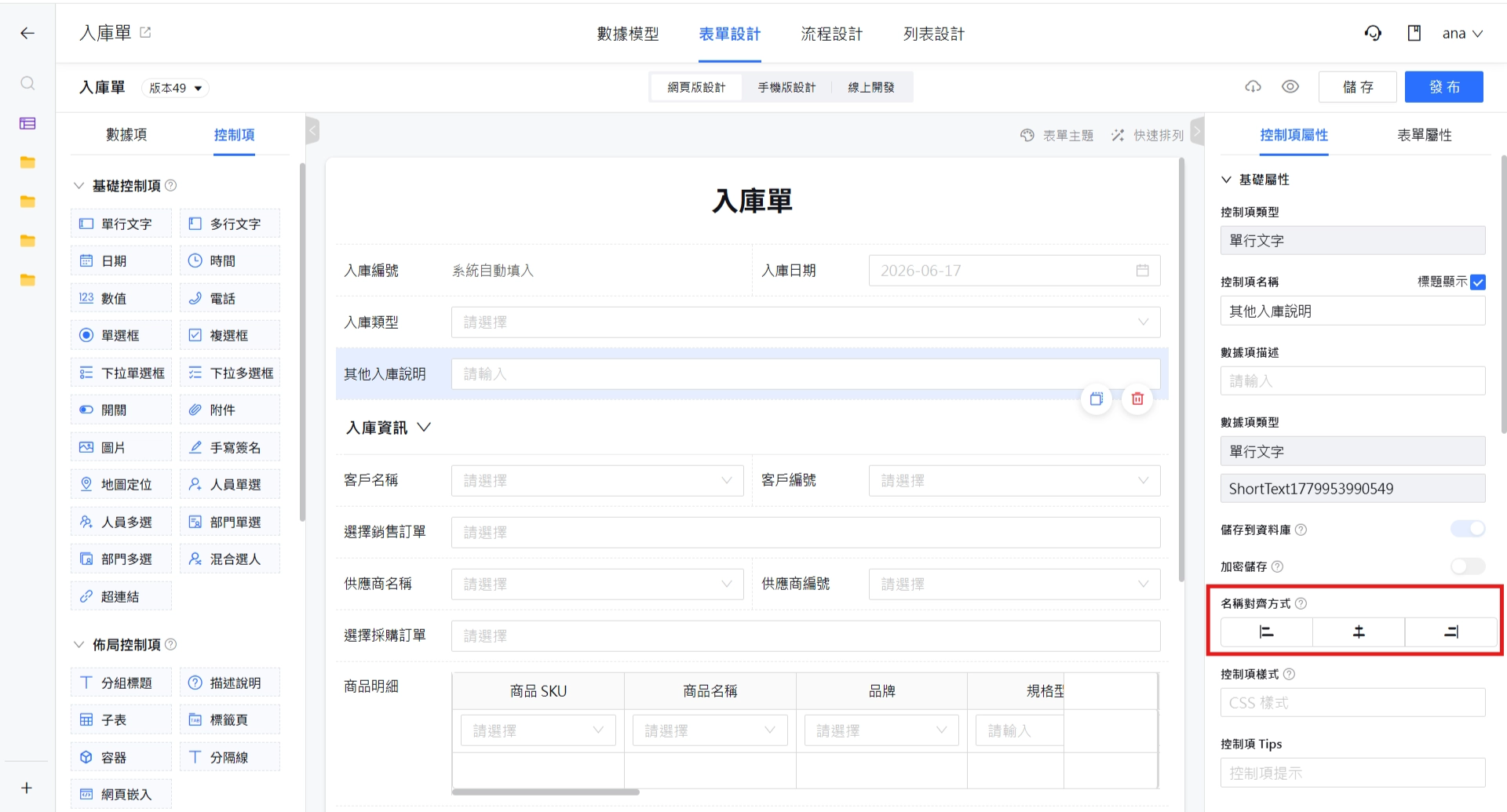1507x812 pixels.
Task: Click the customer support headset icon
Action: 1373,33
